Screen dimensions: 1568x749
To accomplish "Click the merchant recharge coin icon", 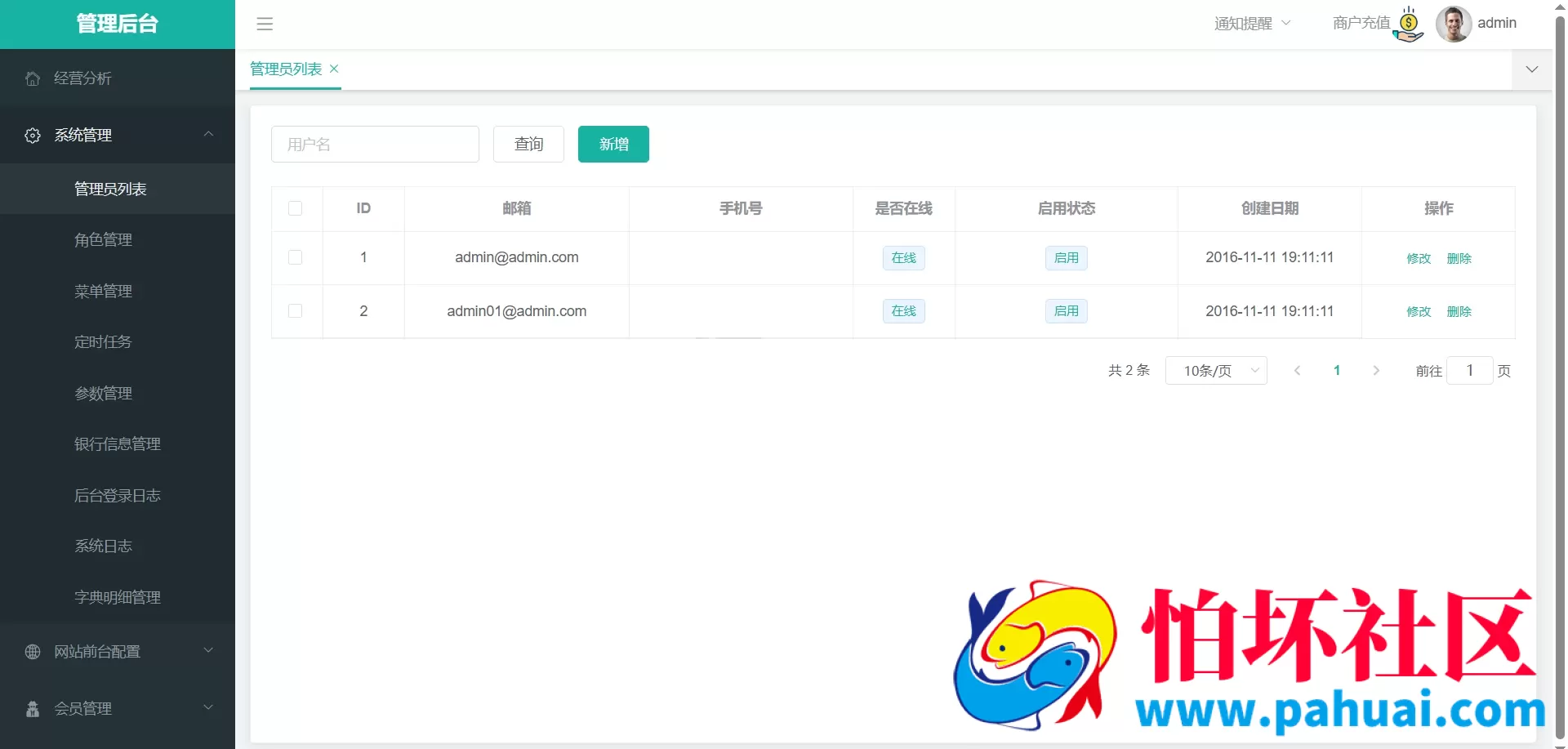I will [x=1409, y=25].
